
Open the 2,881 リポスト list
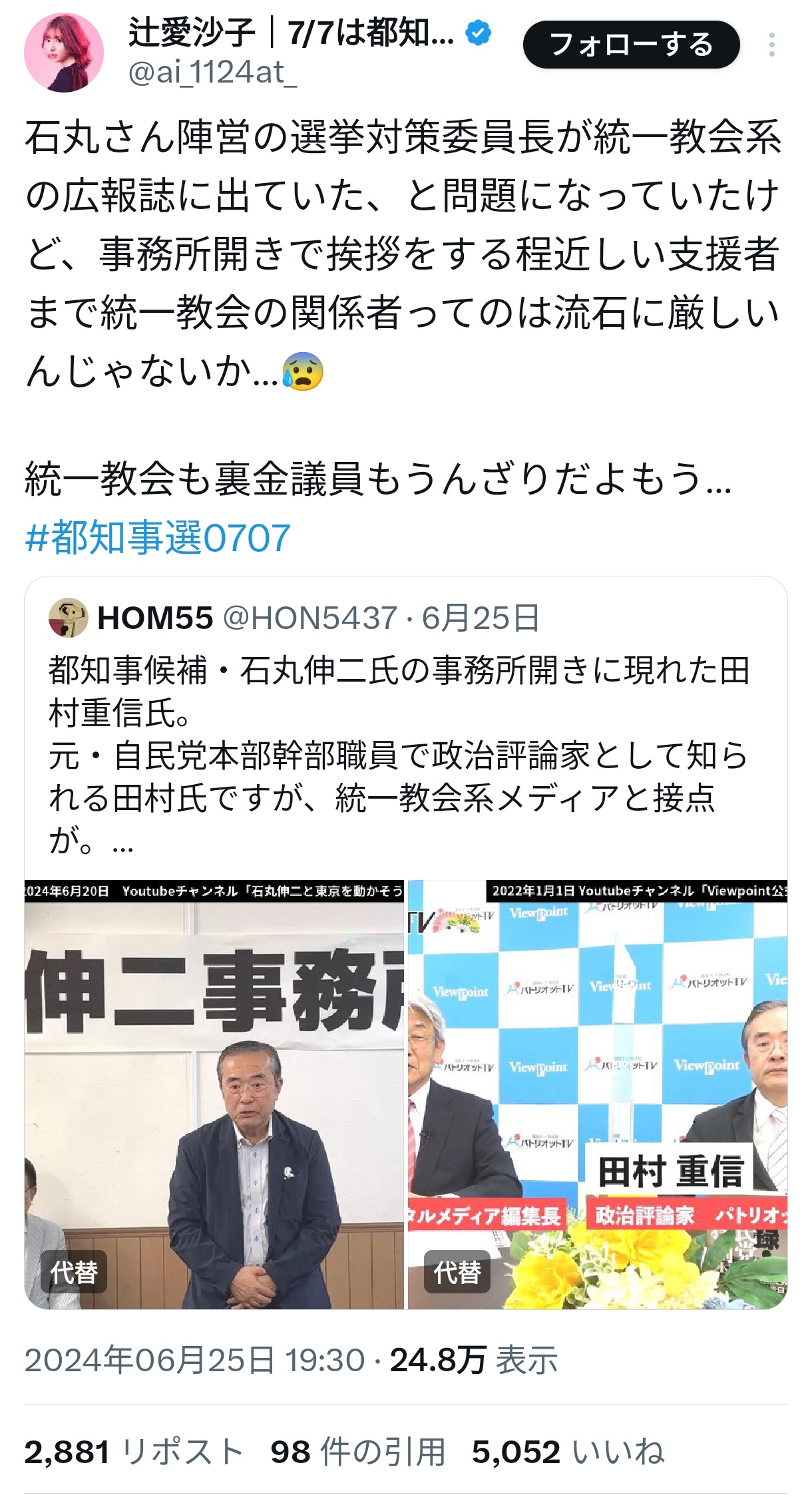pos(134,1452)
